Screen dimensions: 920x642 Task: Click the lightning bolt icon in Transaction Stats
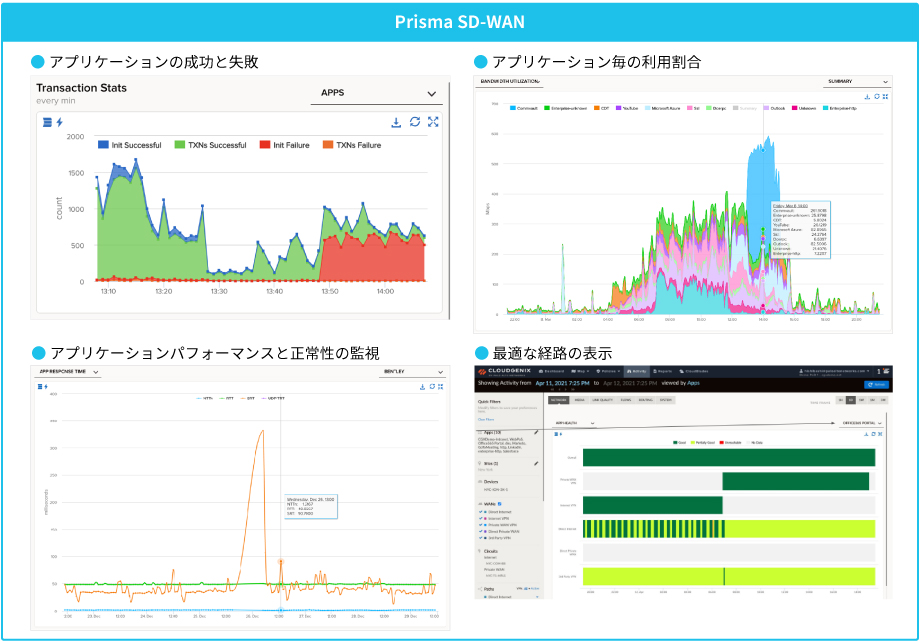click(x=59, y=122)
